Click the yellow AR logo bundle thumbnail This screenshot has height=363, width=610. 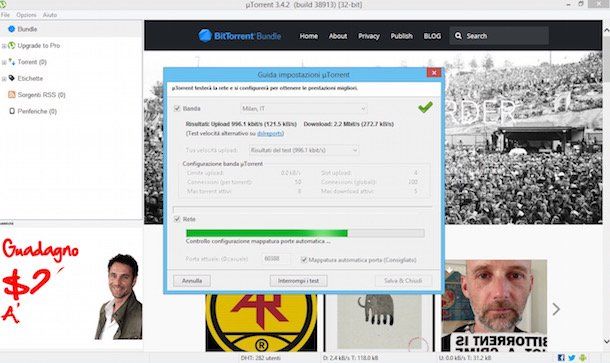click(x=261, y=323)
